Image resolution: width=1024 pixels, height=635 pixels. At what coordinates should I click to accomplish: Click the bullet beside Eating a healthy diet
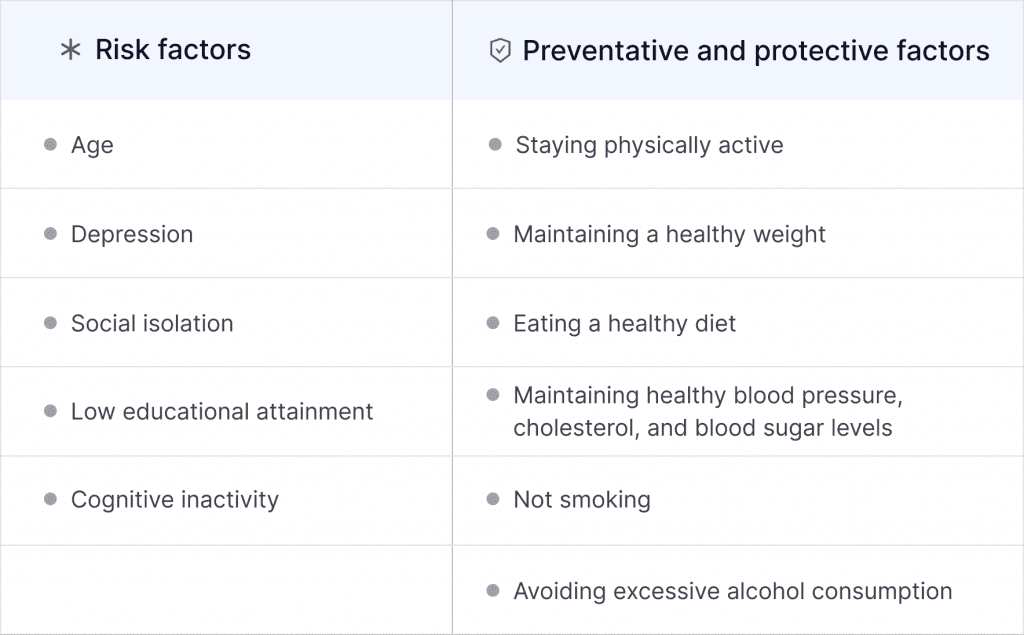click(493, 323)
